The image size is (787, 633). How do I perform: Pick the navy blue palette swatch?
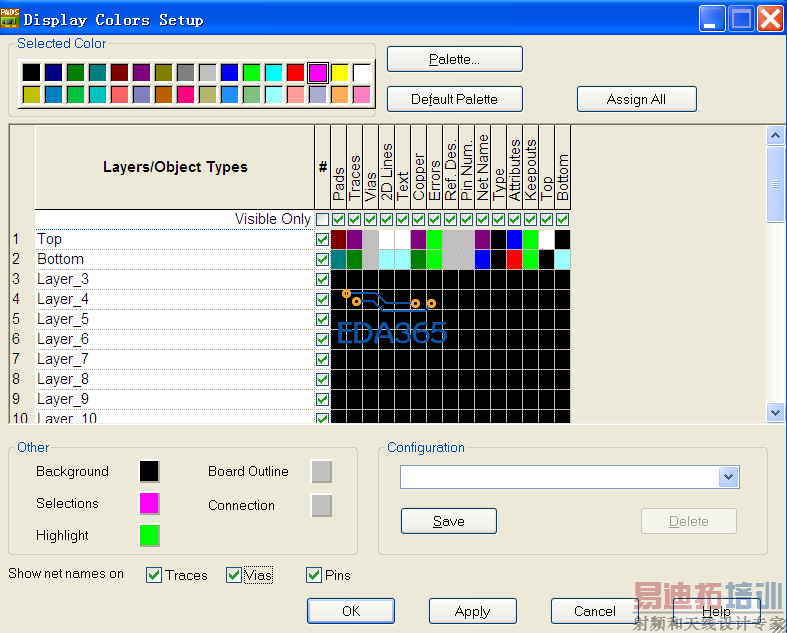(53, 73)
